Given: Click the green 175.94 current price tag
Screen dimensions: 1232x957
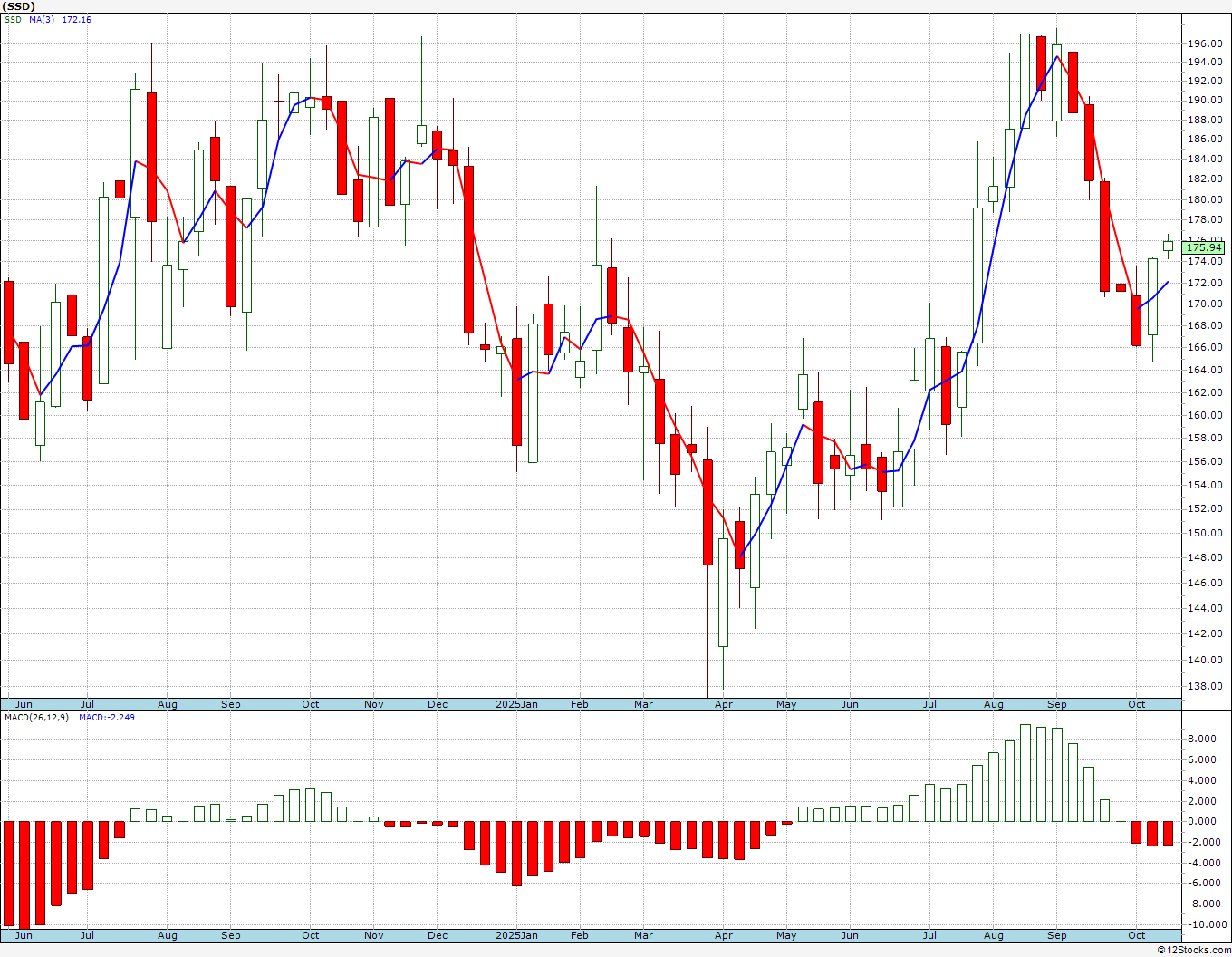Looking at the screenshot, I should [1204, 247].
